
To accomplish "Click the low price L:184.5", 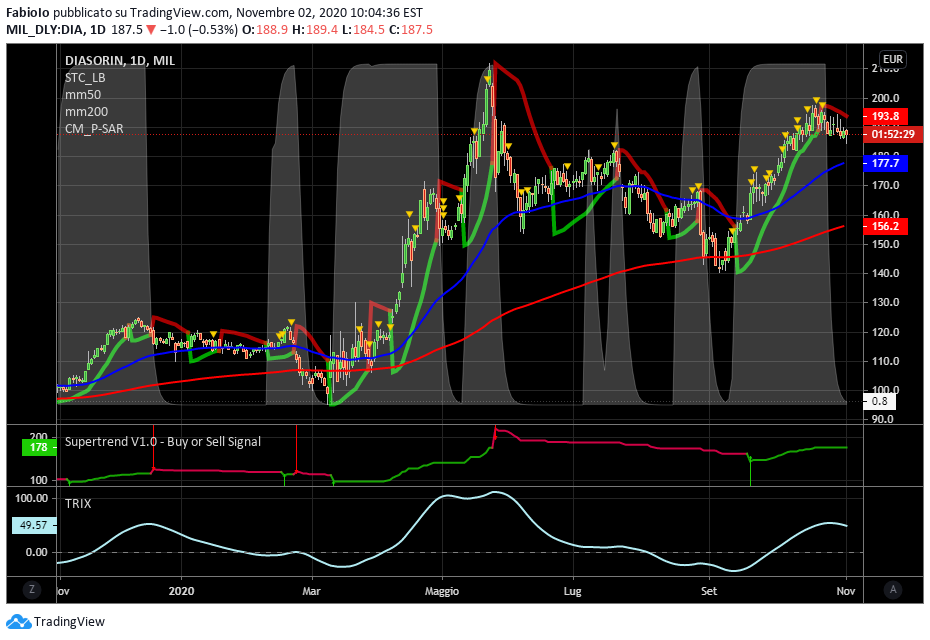I will [364, 30].
